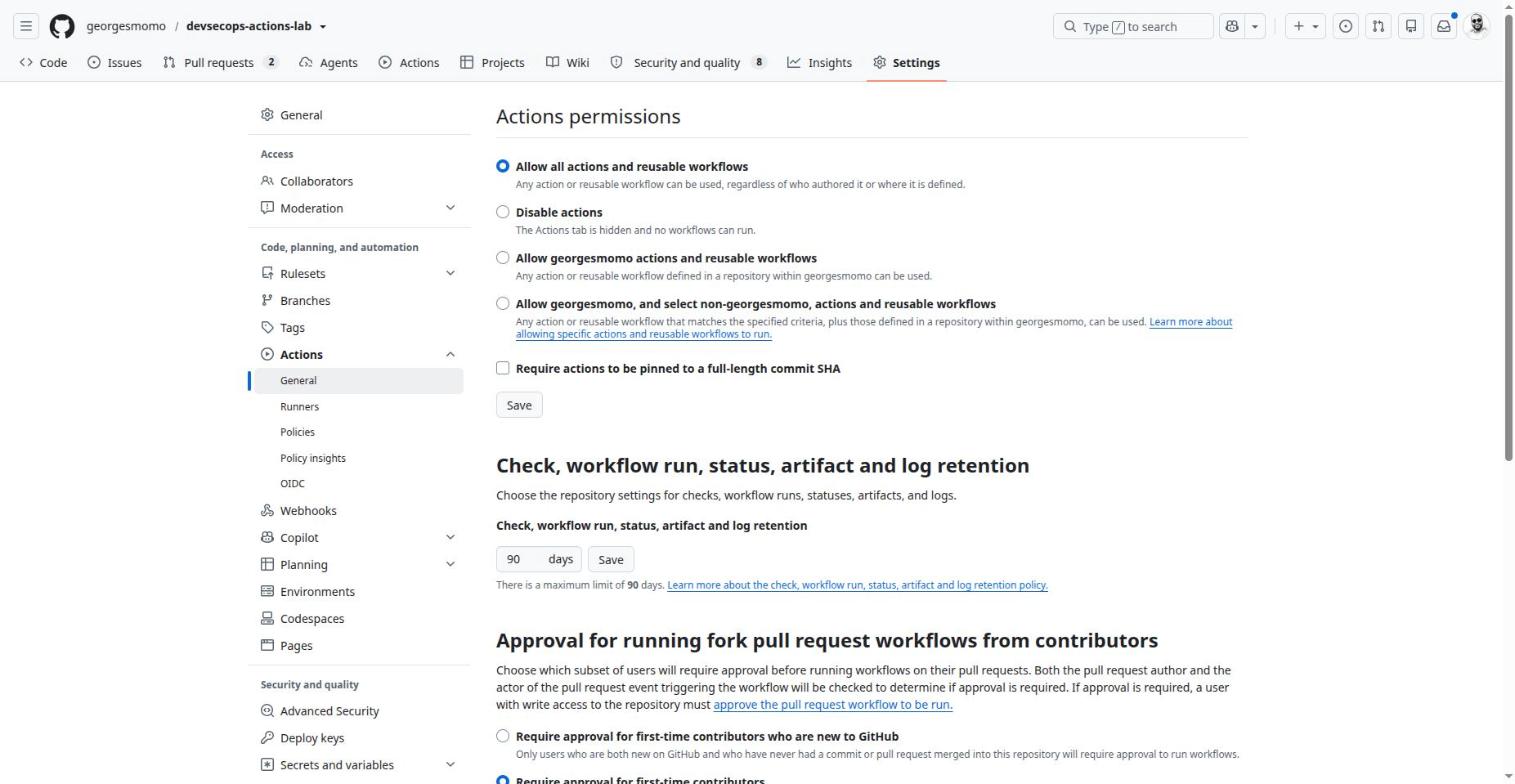Image resolution: width=1515 pixels, height=784 pixels.
Task: Select approval for first-time contributors new to GitHub
Action: click(x=503, y=736)
